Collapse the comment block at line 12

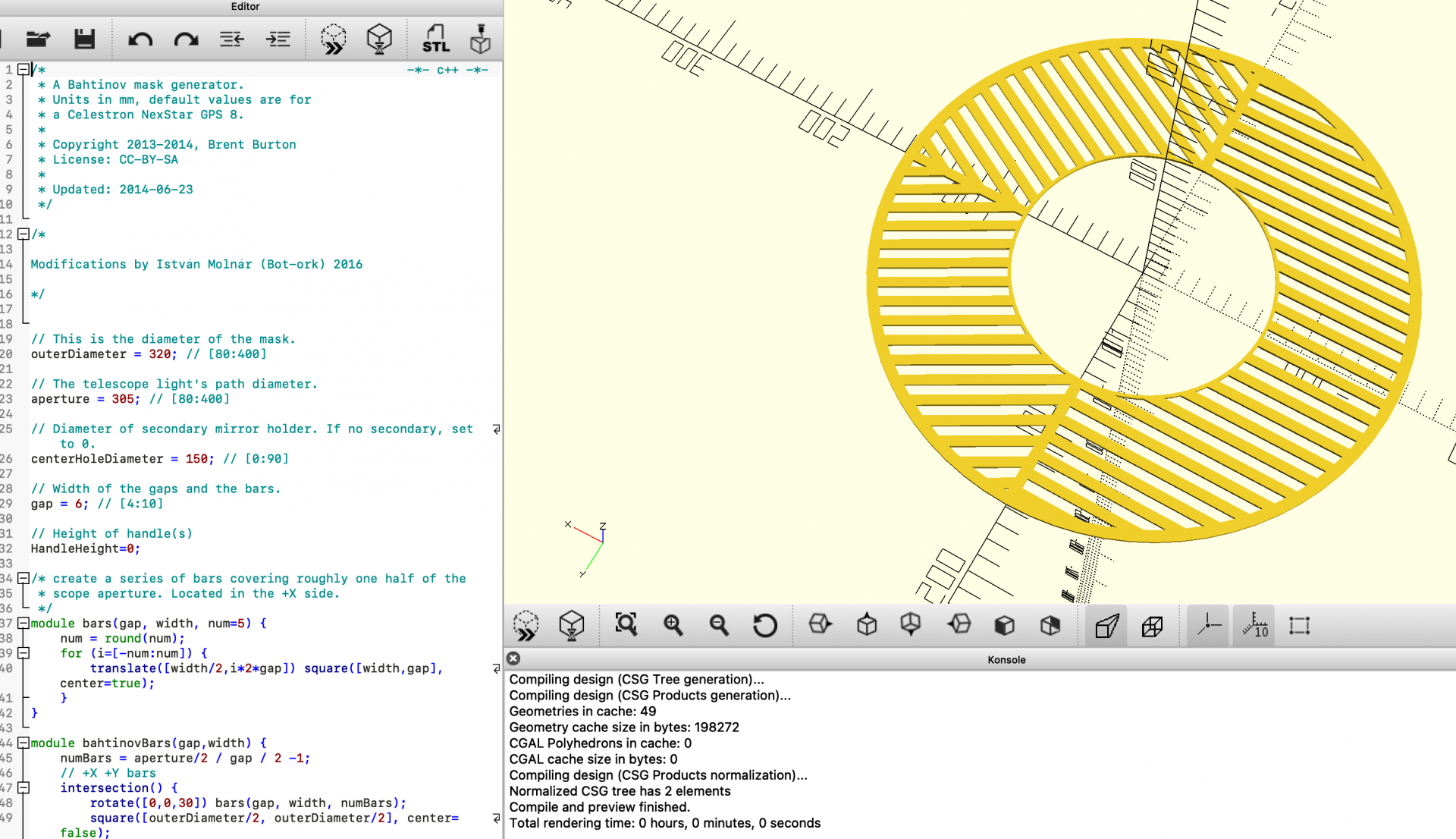pos(24,234)
